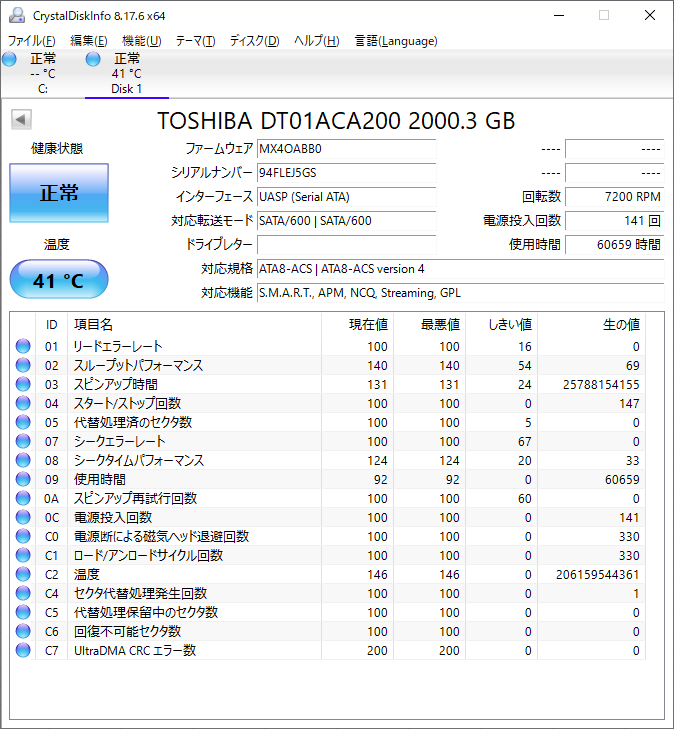
Task: Click the 対応規格 field ATA8-ACS version 4
Action: (x=461, y=269)
